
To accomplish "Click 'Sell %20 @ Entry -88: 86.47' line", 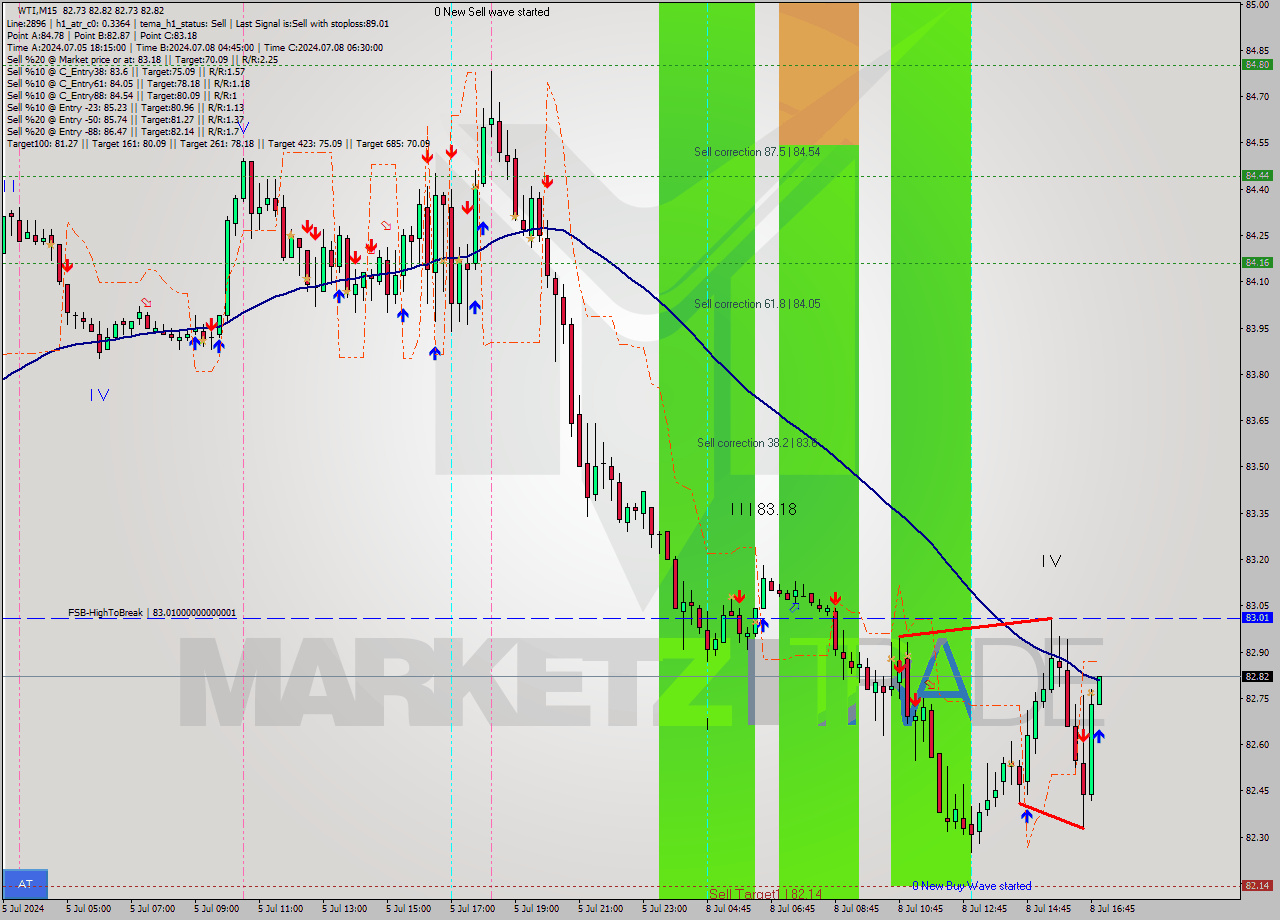I will [x=125, y=131].
